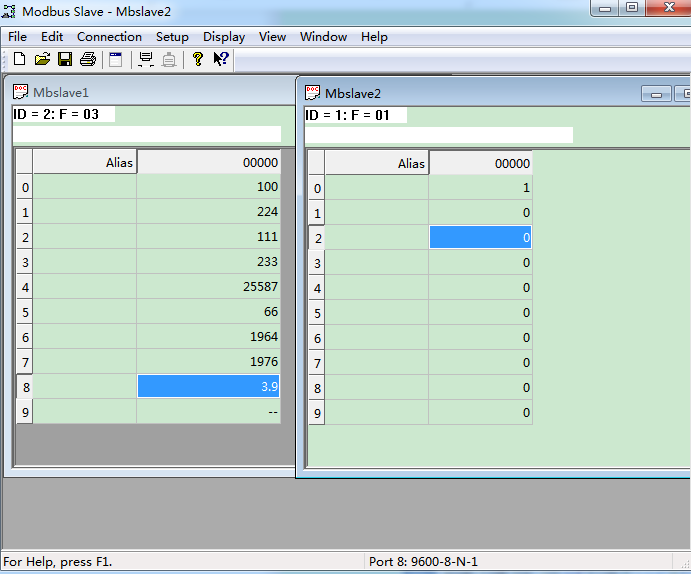
Task: Select value 25587 in Mbslave1
Action: (x=208, y=286)
